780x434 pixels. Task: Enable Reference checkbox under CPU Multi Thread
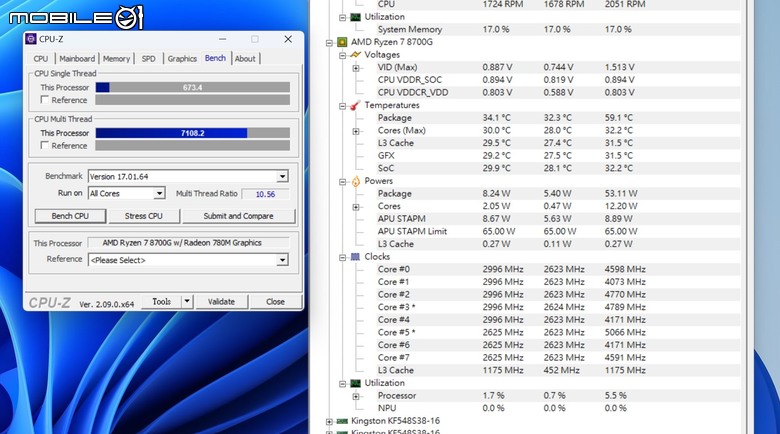coord(44,145)
